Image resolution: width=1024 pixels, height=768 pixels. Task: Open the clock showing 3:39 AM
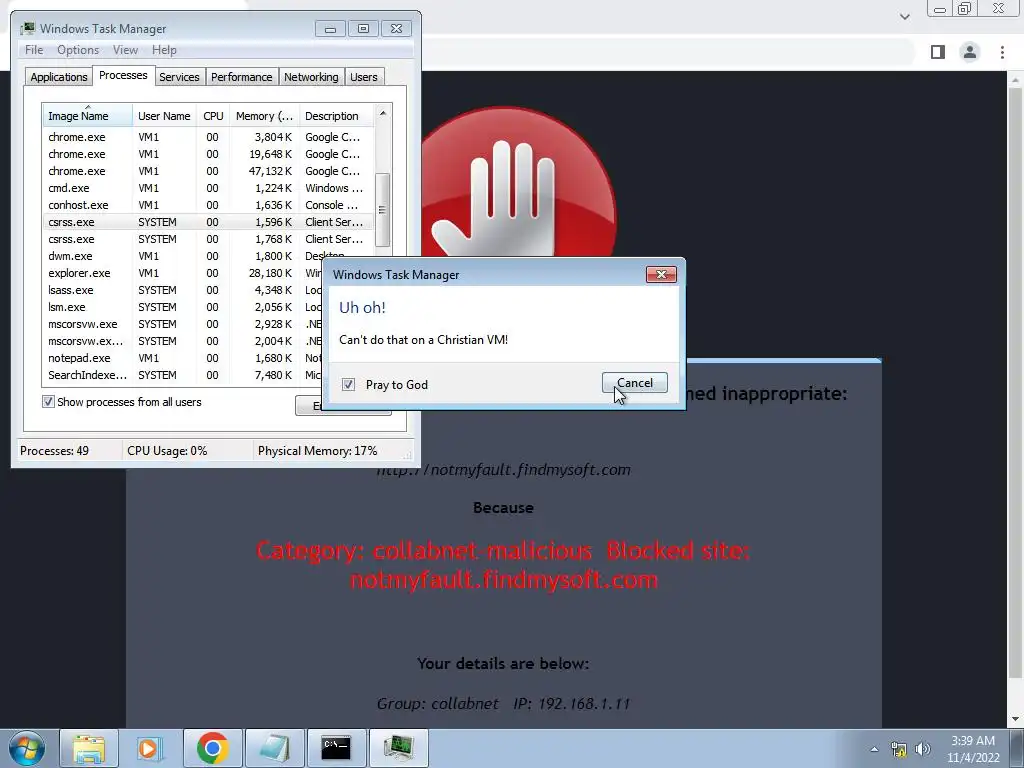[973, 749]
